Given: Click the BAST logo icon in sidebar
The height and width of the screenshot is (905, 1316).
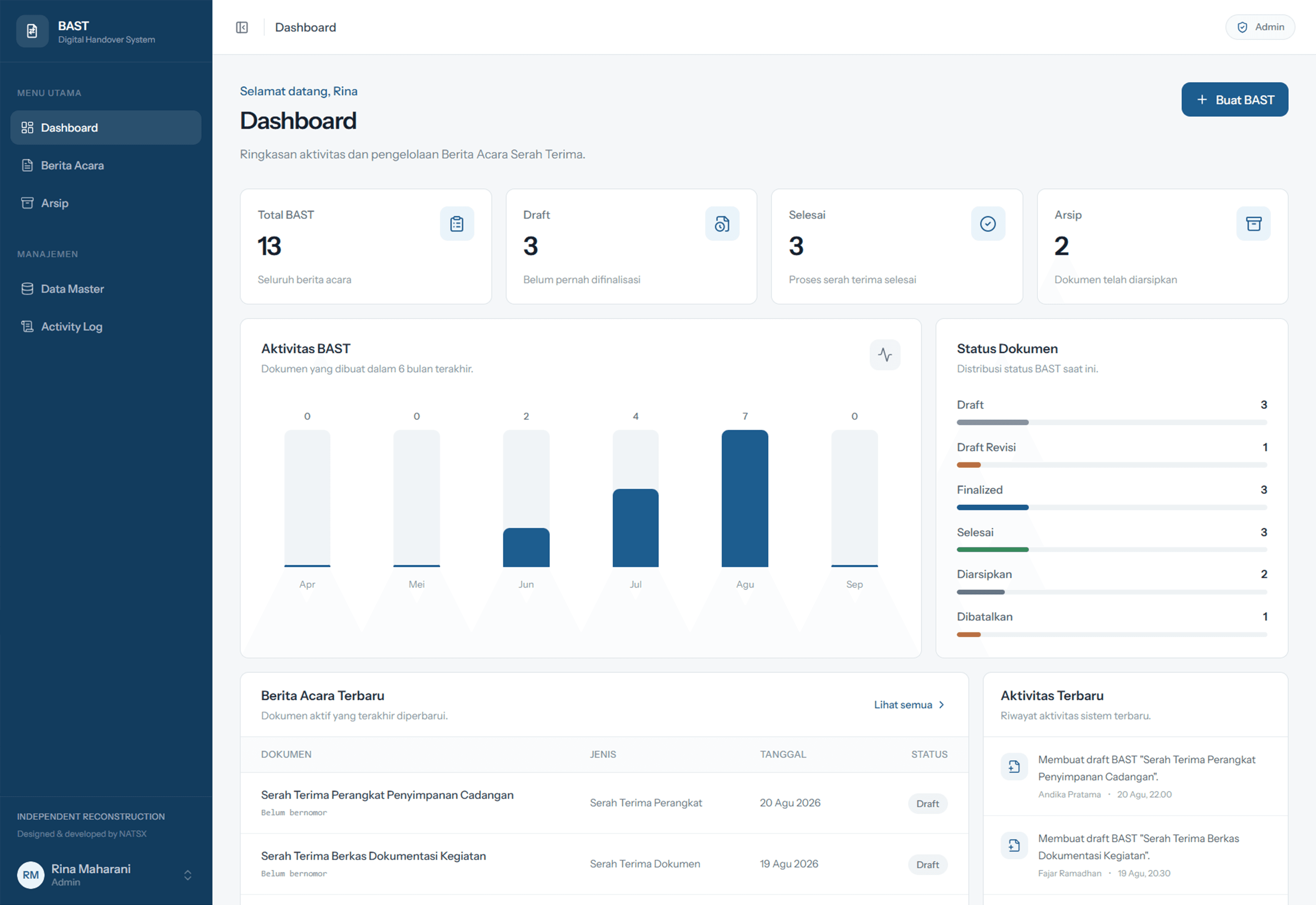Looking at the screenshot, I should click(x=32, y=31).
